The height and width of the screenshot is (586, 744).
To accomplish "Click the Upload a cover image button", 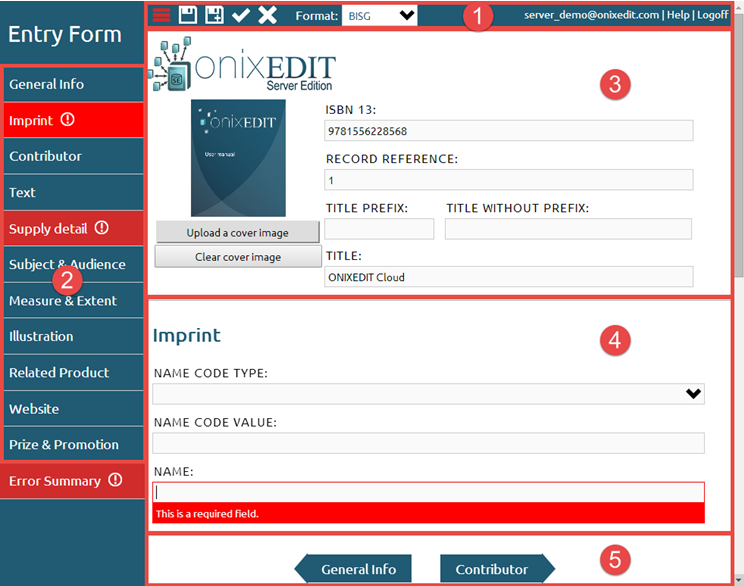I will (238, 233).
